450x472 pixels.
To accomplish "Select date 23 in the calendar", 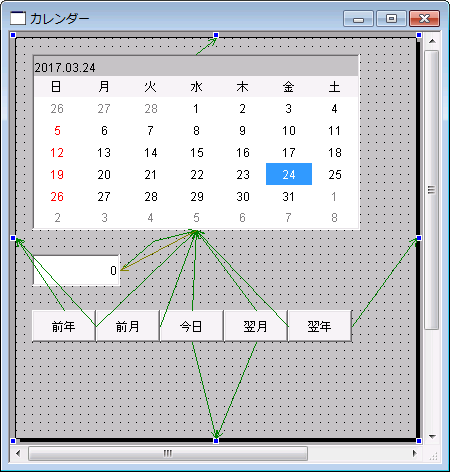I will [243, 174].
